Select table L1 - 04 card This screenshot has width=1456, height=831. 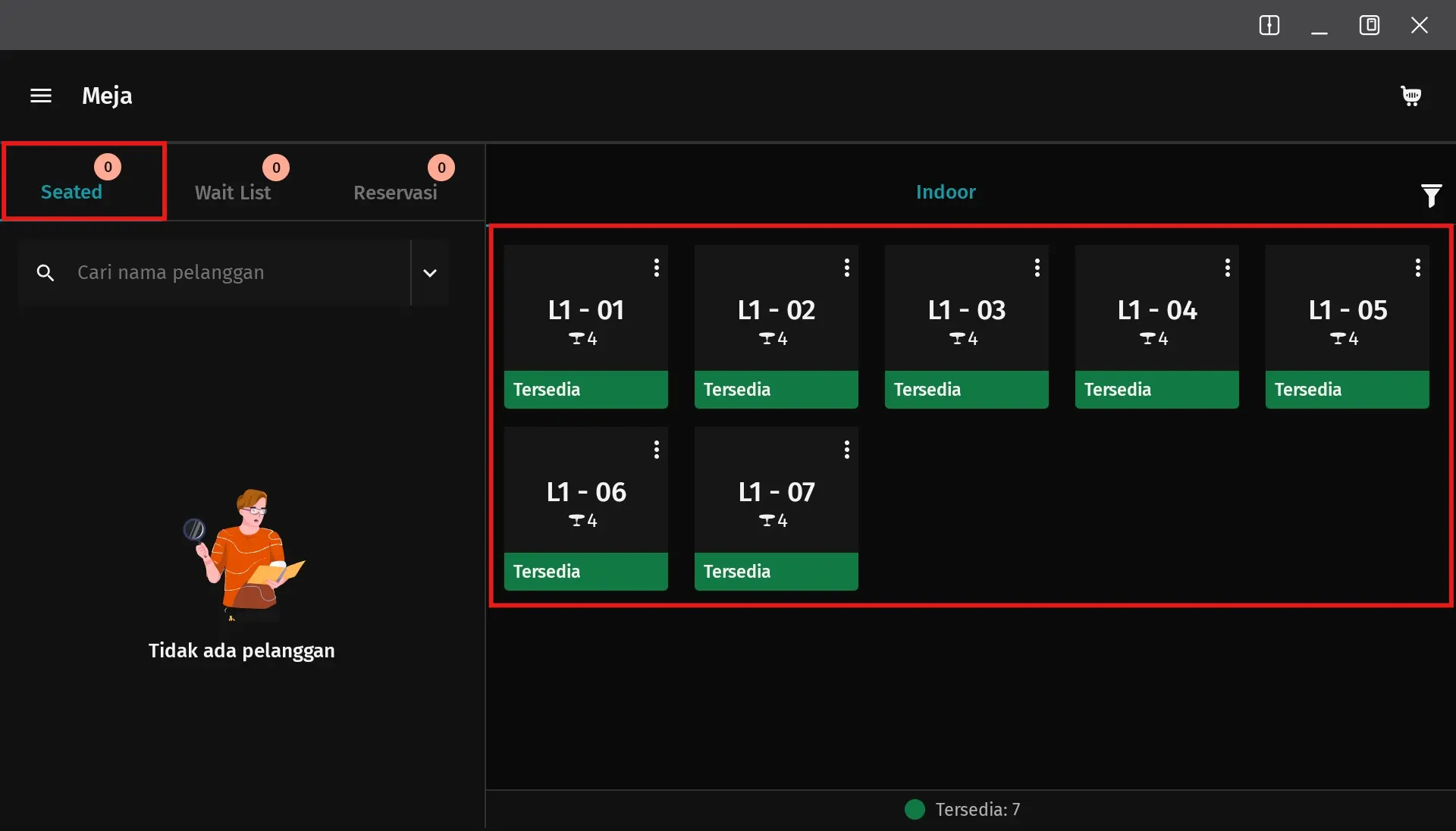[x=1156, y=318]
